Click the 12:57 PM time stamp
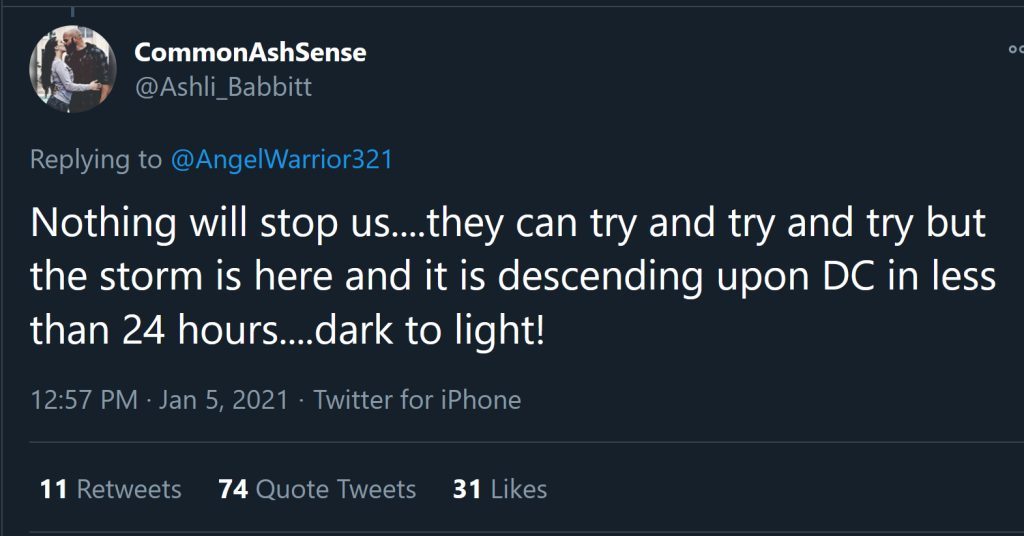This screenshot has width=1024, height=536. coord(84,401)
